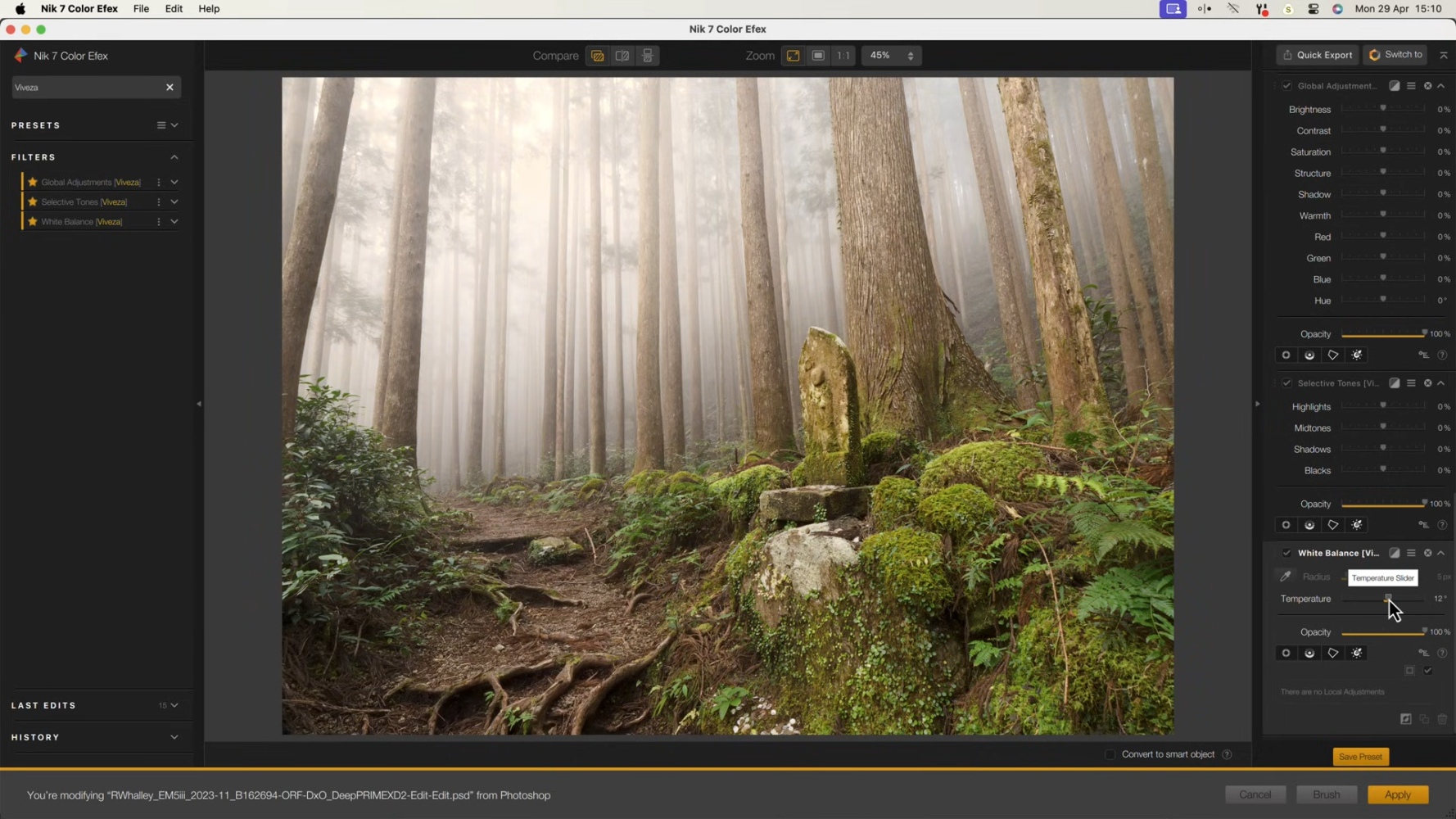Viewport: 1456px width, 819px height.
Task: Zoom image to fit the window
Action: [793, 56]
